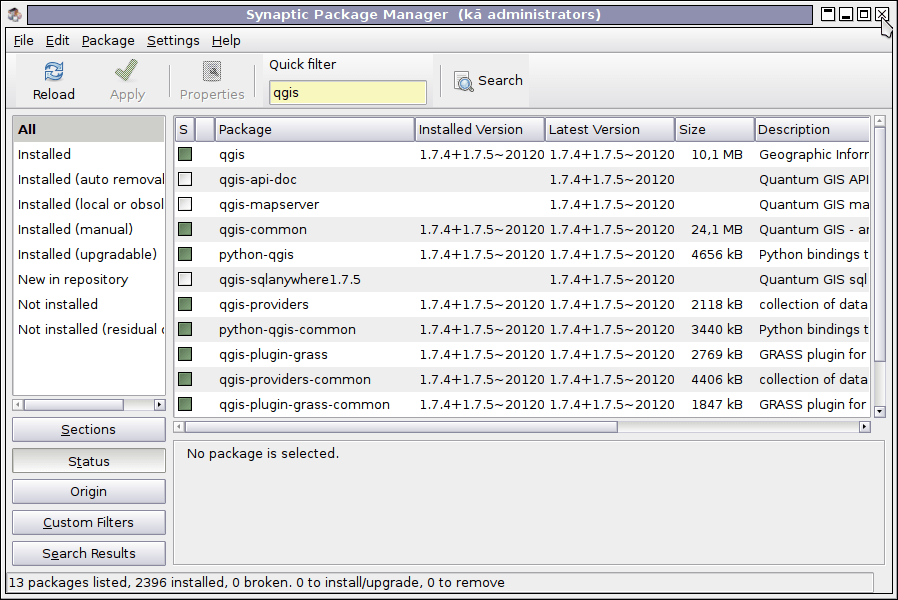Click the Search magnifier icon
The image size is (898, 600).
click(463, 81)
